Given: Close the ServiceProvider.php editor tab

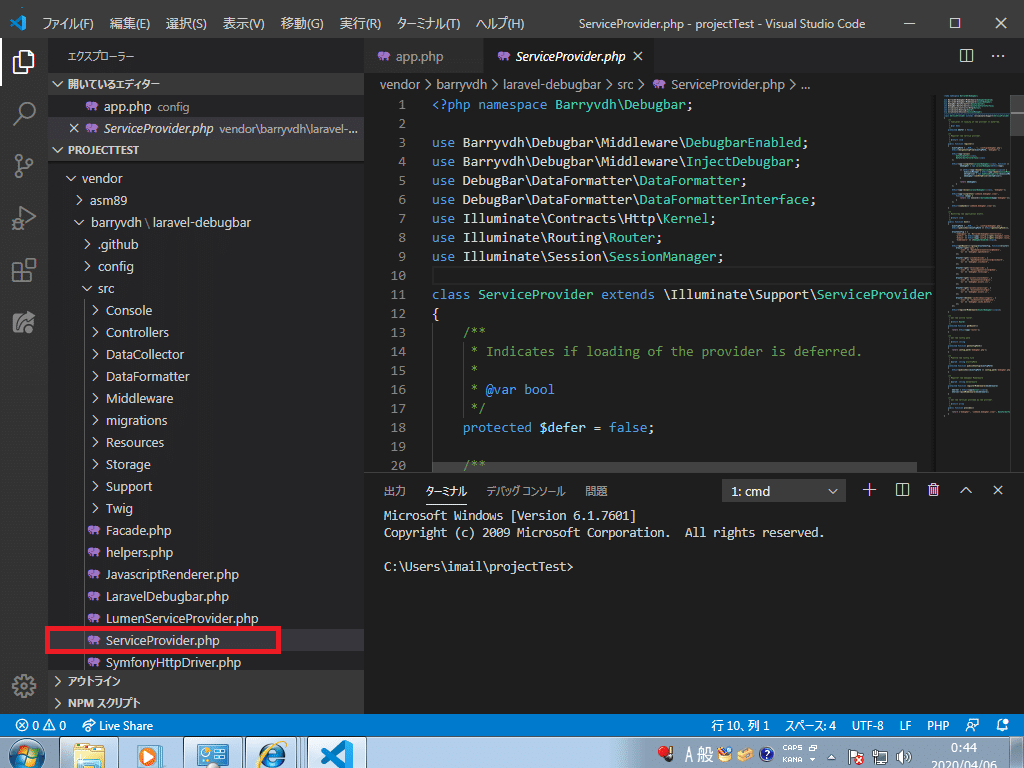Looking at the screenshot, I should click(638, 57).
